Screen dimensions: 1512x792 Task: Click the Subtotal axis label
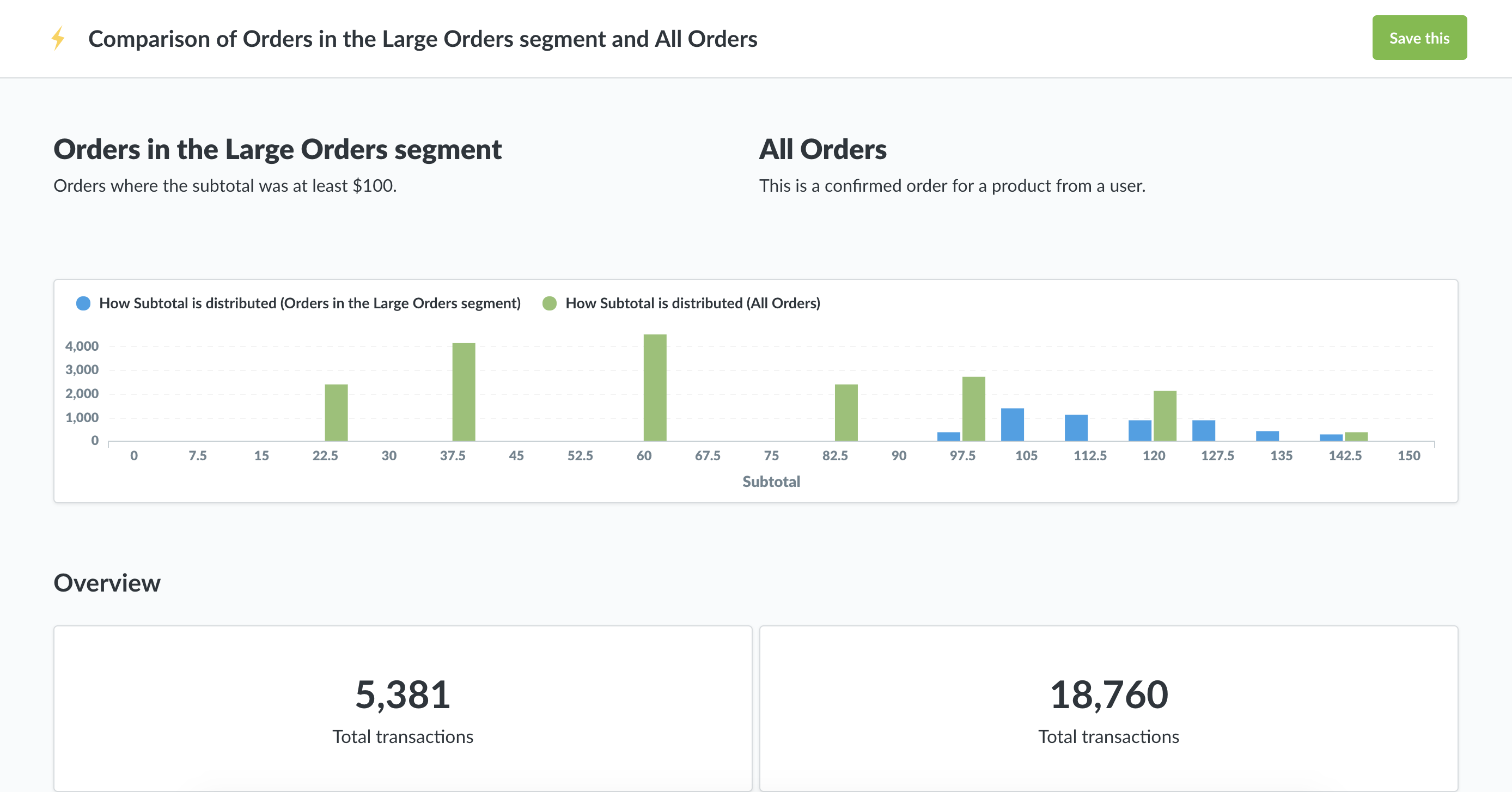tap(771, 482)
